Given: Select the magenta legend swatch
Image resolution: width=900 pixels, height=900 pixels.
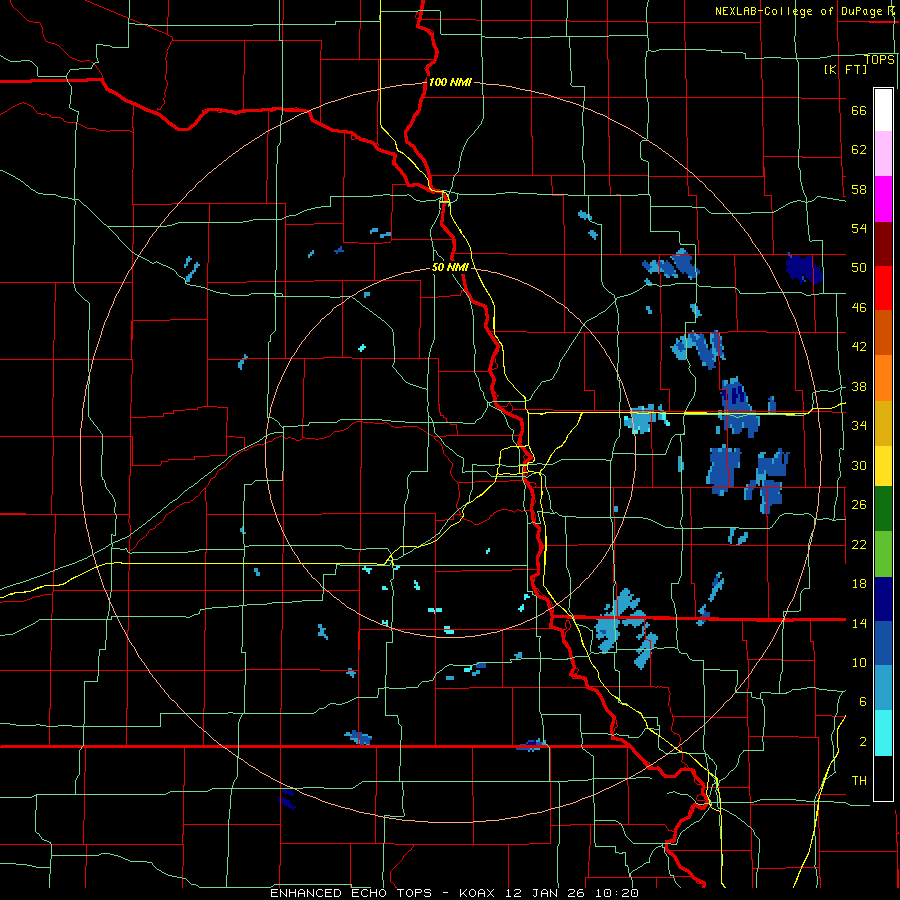Looking at the screenshot, I should [x=883, y=199].
